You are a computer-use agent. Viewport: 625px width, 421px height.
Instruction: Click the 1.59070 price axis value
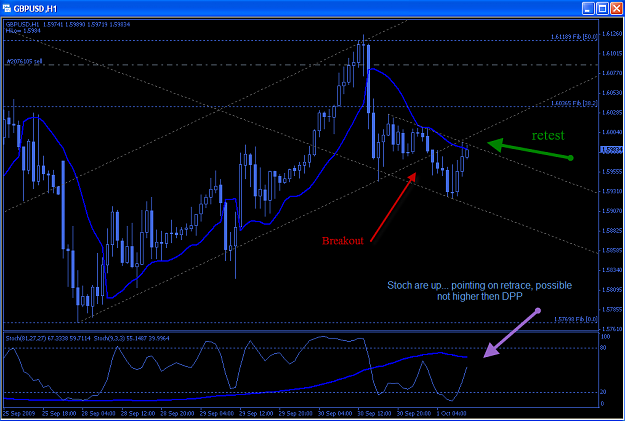pyautogui.click(x=612, y=210)
